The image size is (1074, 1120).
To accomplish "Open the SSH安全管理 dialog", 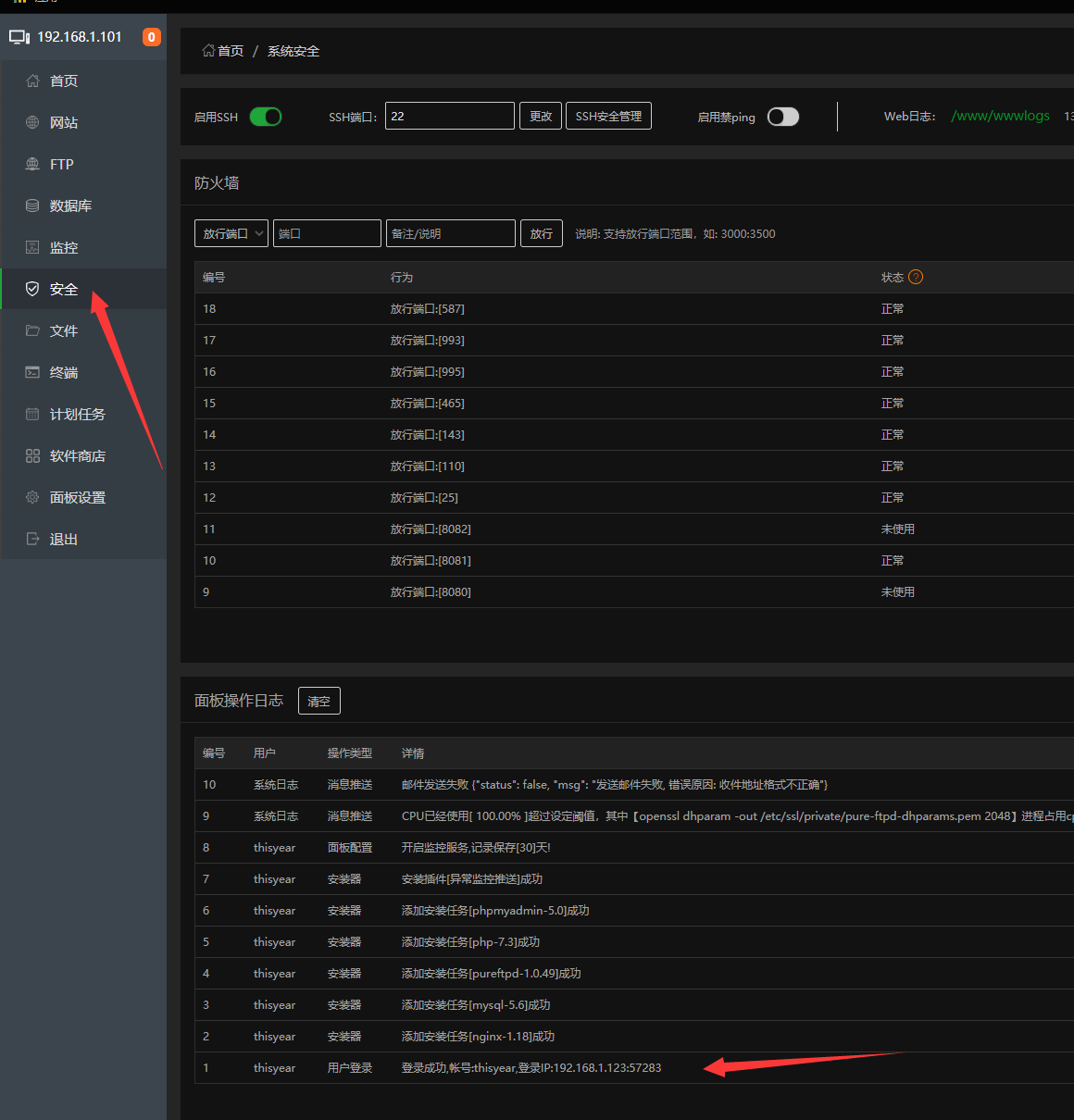I will (x=608, y=116).
